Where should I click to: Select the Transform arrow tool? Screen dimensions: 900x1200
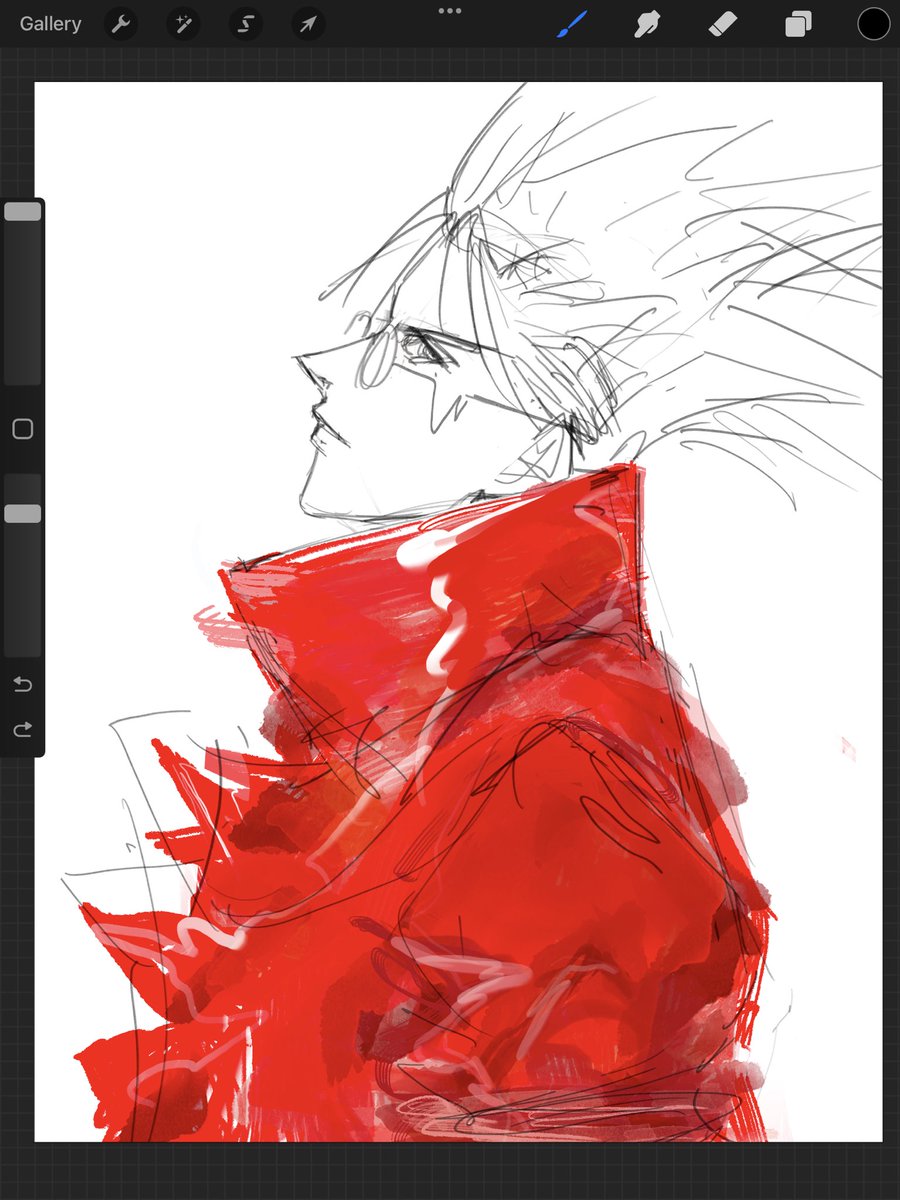coord(307,23)
